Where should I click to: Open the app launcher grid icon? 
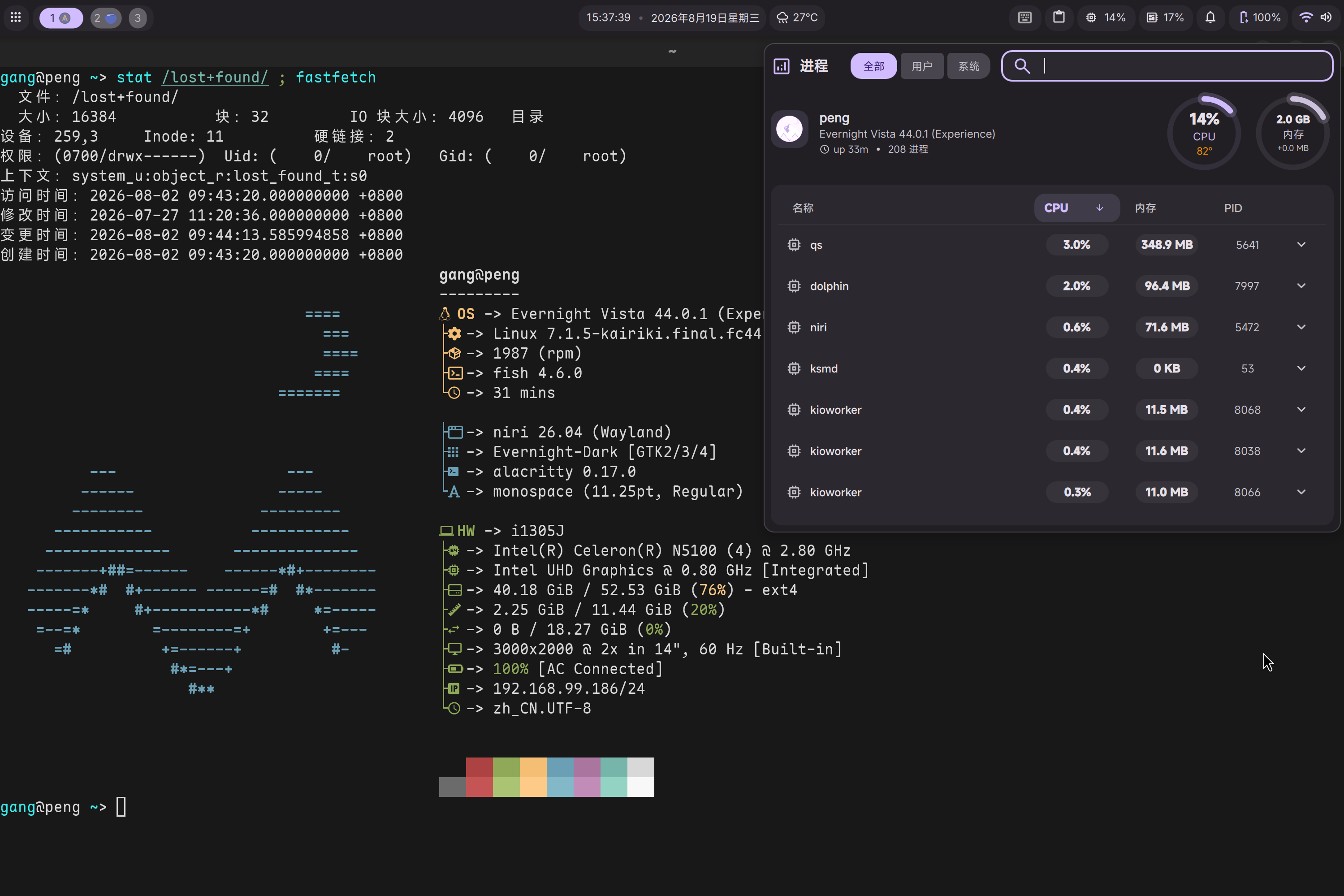16,18
